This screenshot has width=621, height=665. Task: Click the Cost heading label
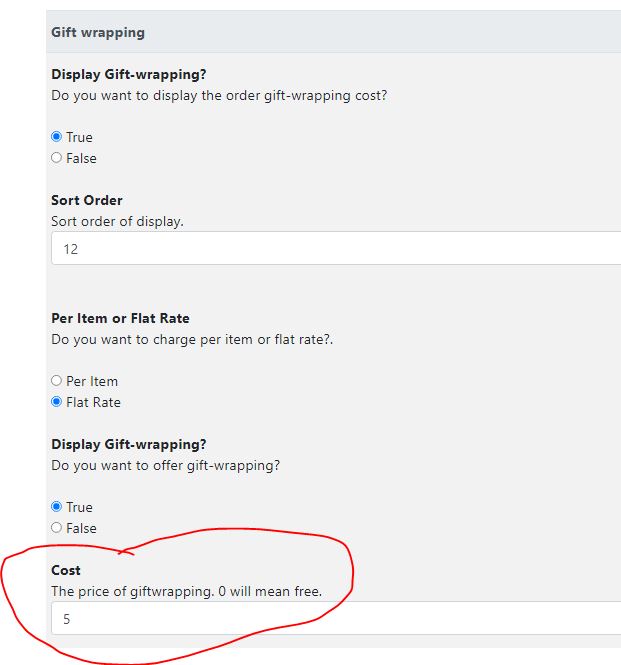point(66,570)
